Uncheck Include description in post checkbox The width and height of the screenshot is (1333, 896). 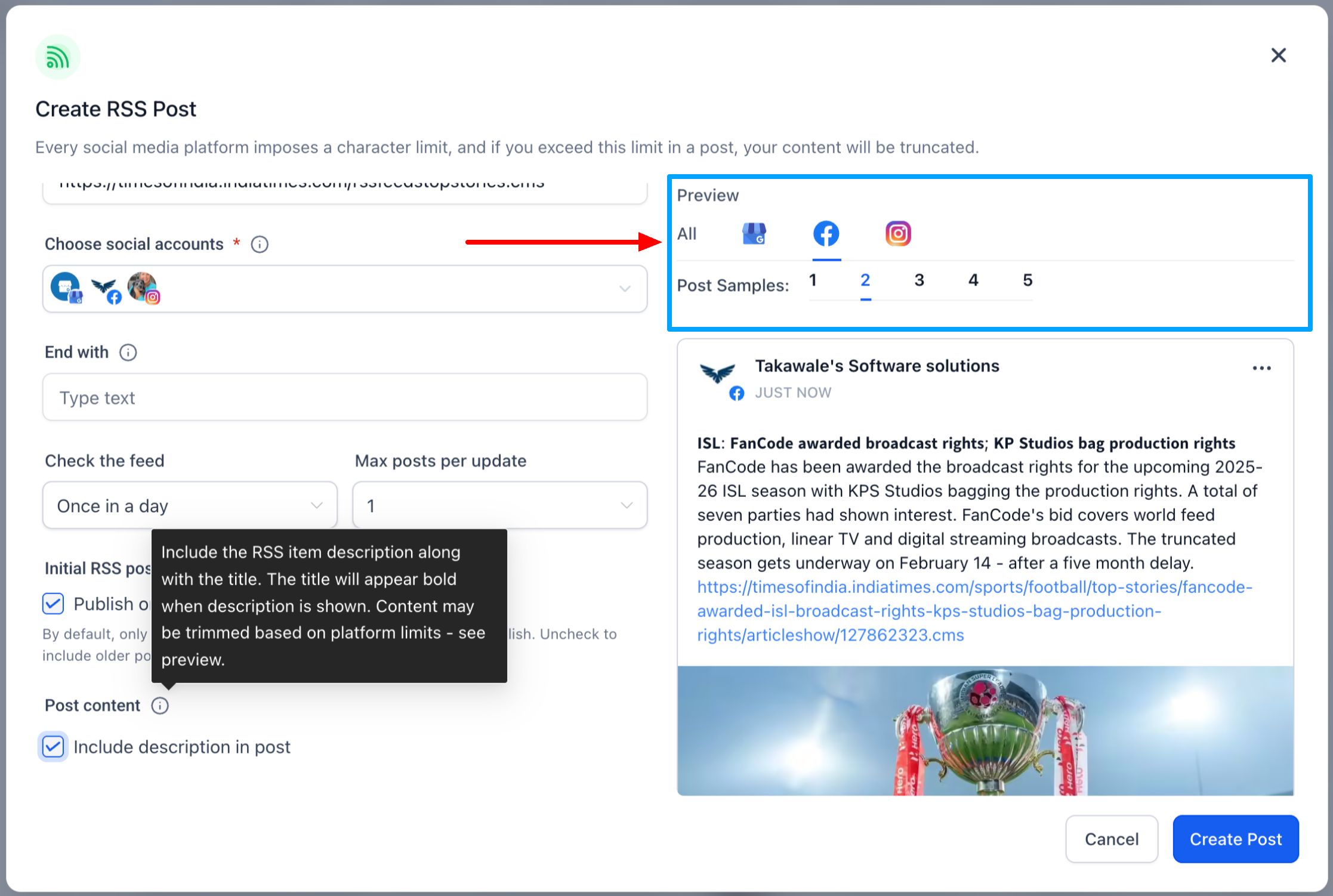tap(53, 747)
